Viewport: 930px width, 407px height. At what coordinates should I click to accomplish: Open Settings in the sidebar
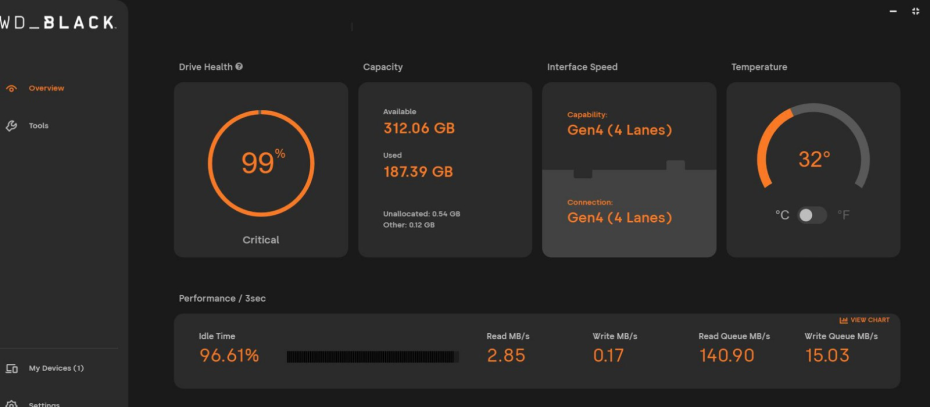pyautogui.click(x=44, y=405)
